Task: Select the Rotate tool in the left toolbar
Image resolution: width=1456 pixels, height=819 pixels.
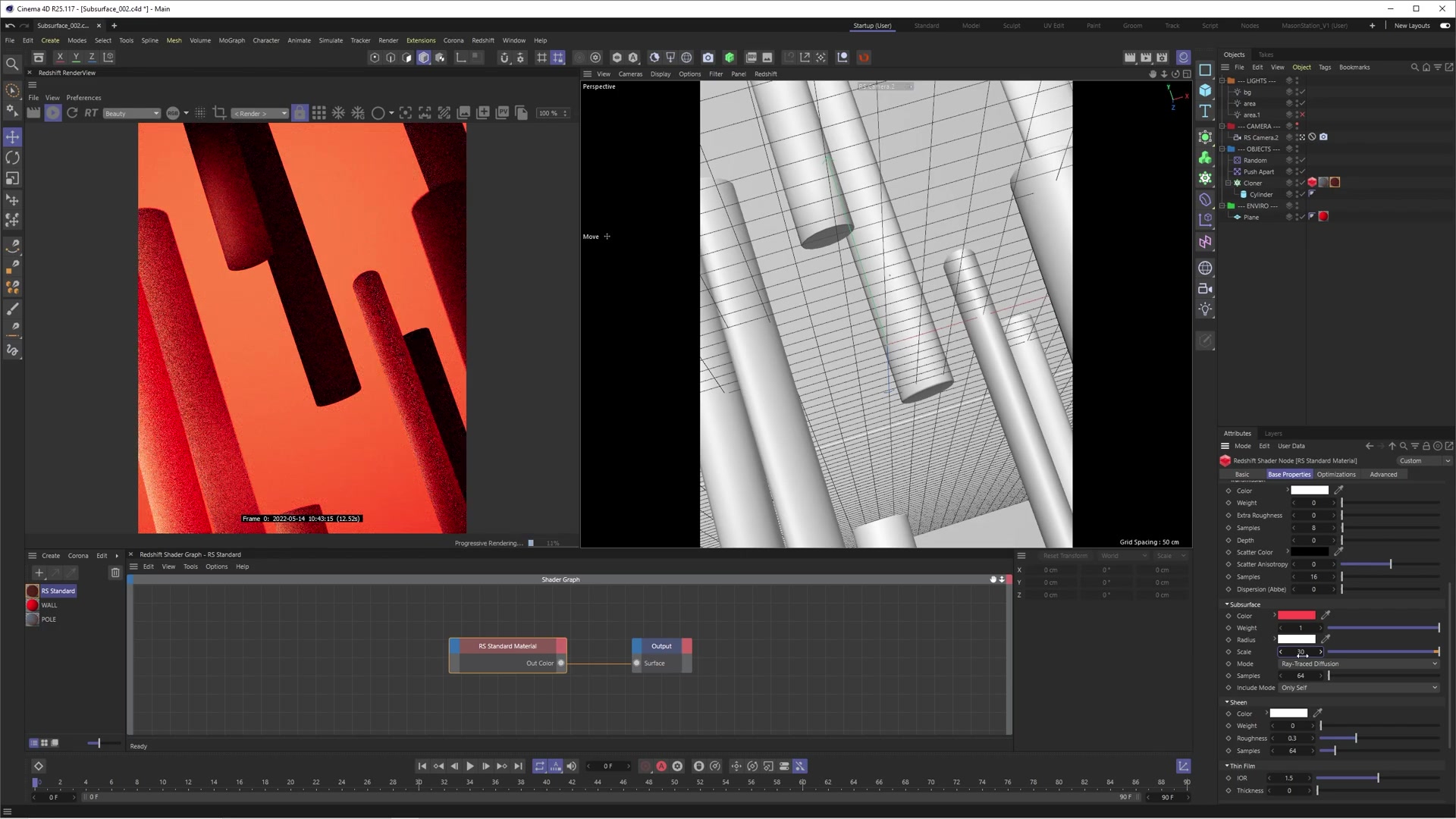Action: [x=12, y=158]
